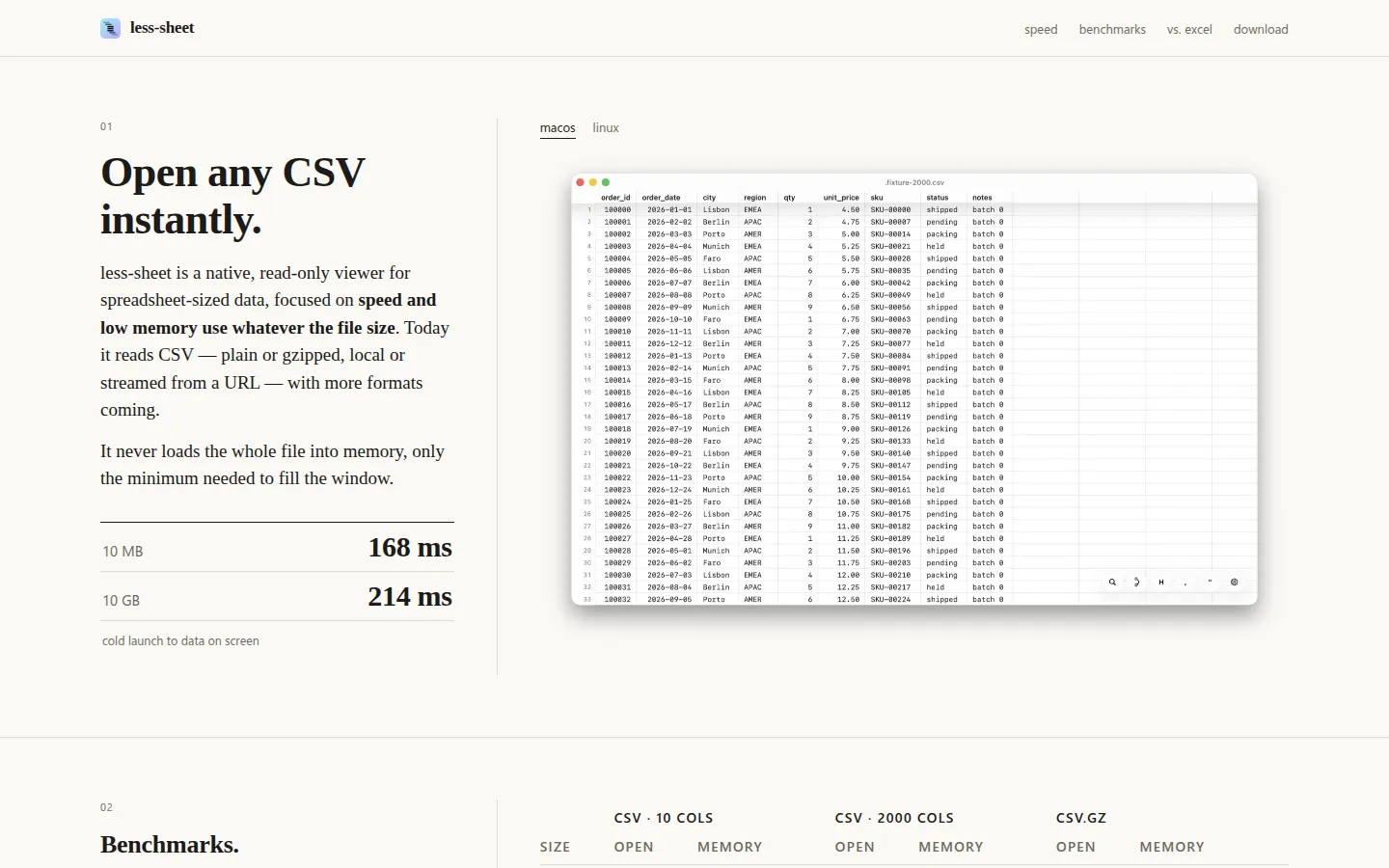1389x868 pixels.
Task: Click the 10 GB label
Action: coord(122,601)
